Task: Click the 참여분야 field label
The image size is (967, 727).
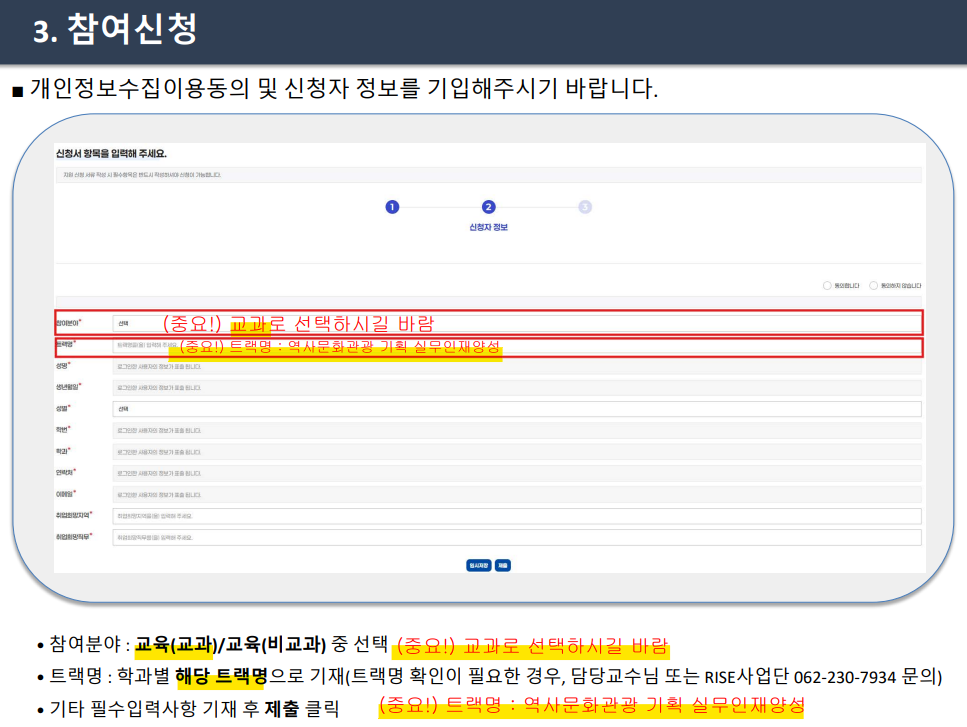Action: [68, 323]
